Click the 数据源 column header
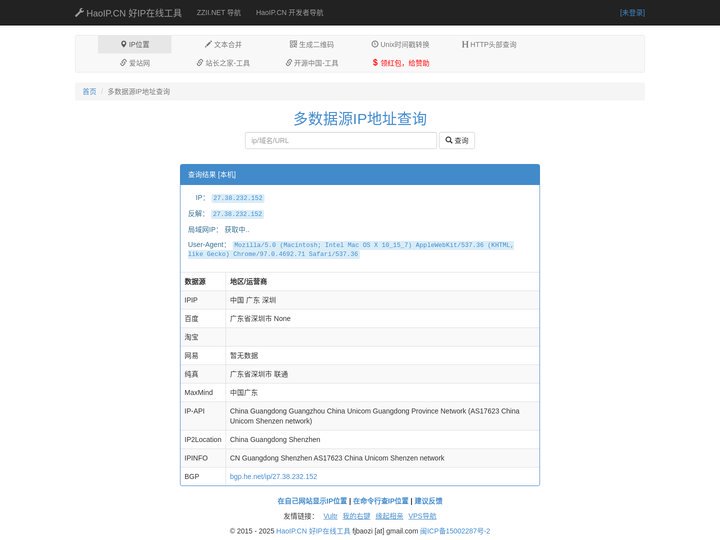This screenshot has width=720, height=540. [195, 281]
